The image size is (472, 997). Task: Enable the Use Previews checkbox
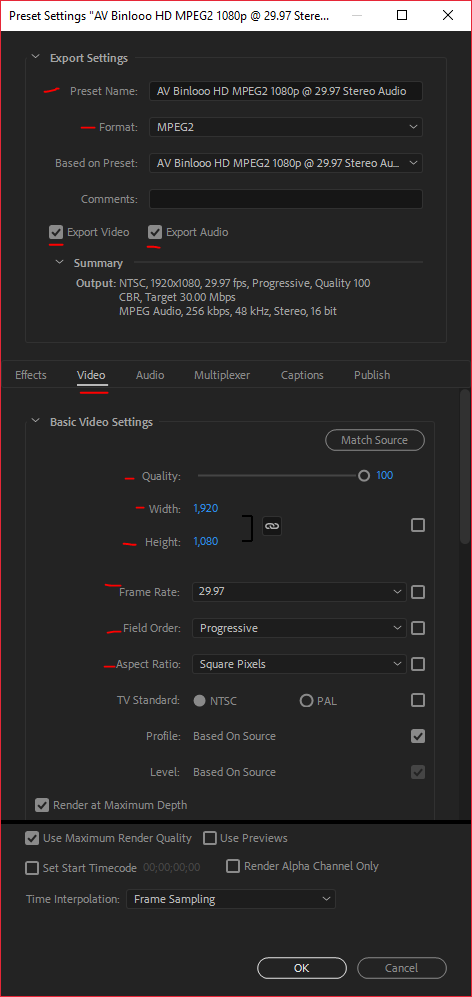pyautogui.click(x=210, y=838)
